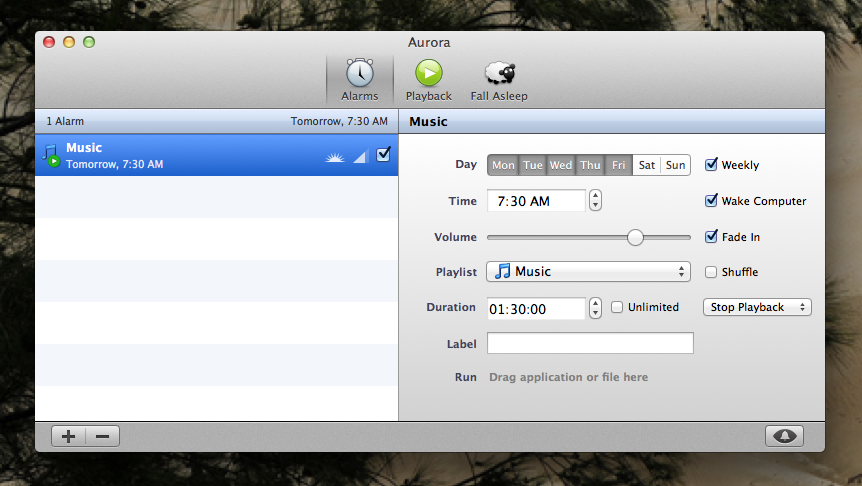Minimize Aurora window with yellow button
The height and width of the screenshot is (486, 862).
69,42
